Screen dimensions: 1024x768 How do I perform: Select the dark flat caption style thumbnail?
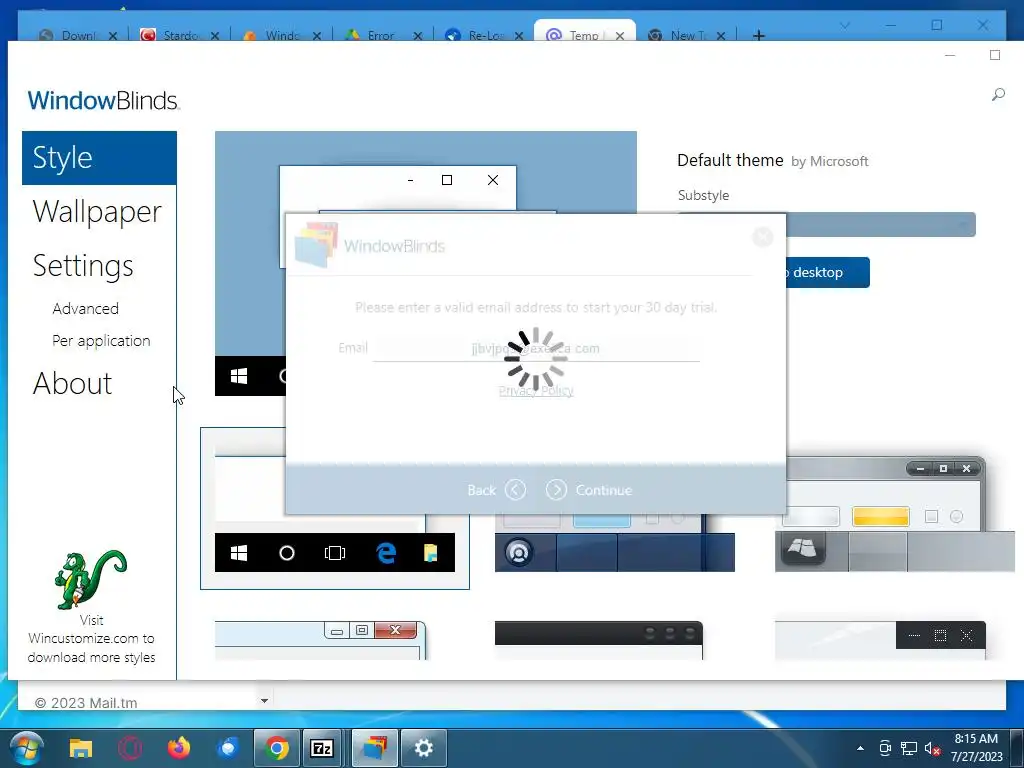(x=880, y=640)
